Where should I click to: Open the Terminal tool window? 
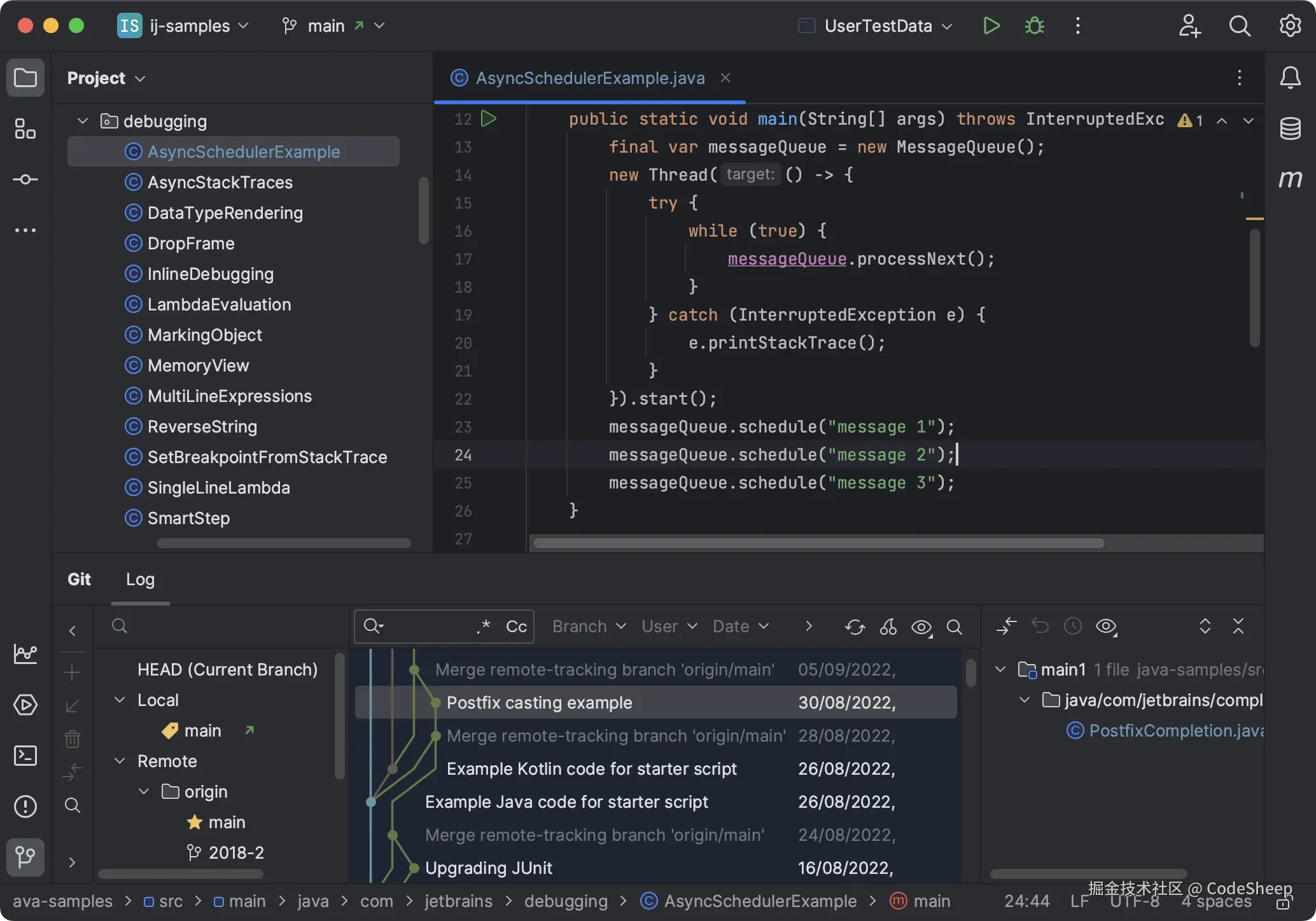(x=25, y=756)
